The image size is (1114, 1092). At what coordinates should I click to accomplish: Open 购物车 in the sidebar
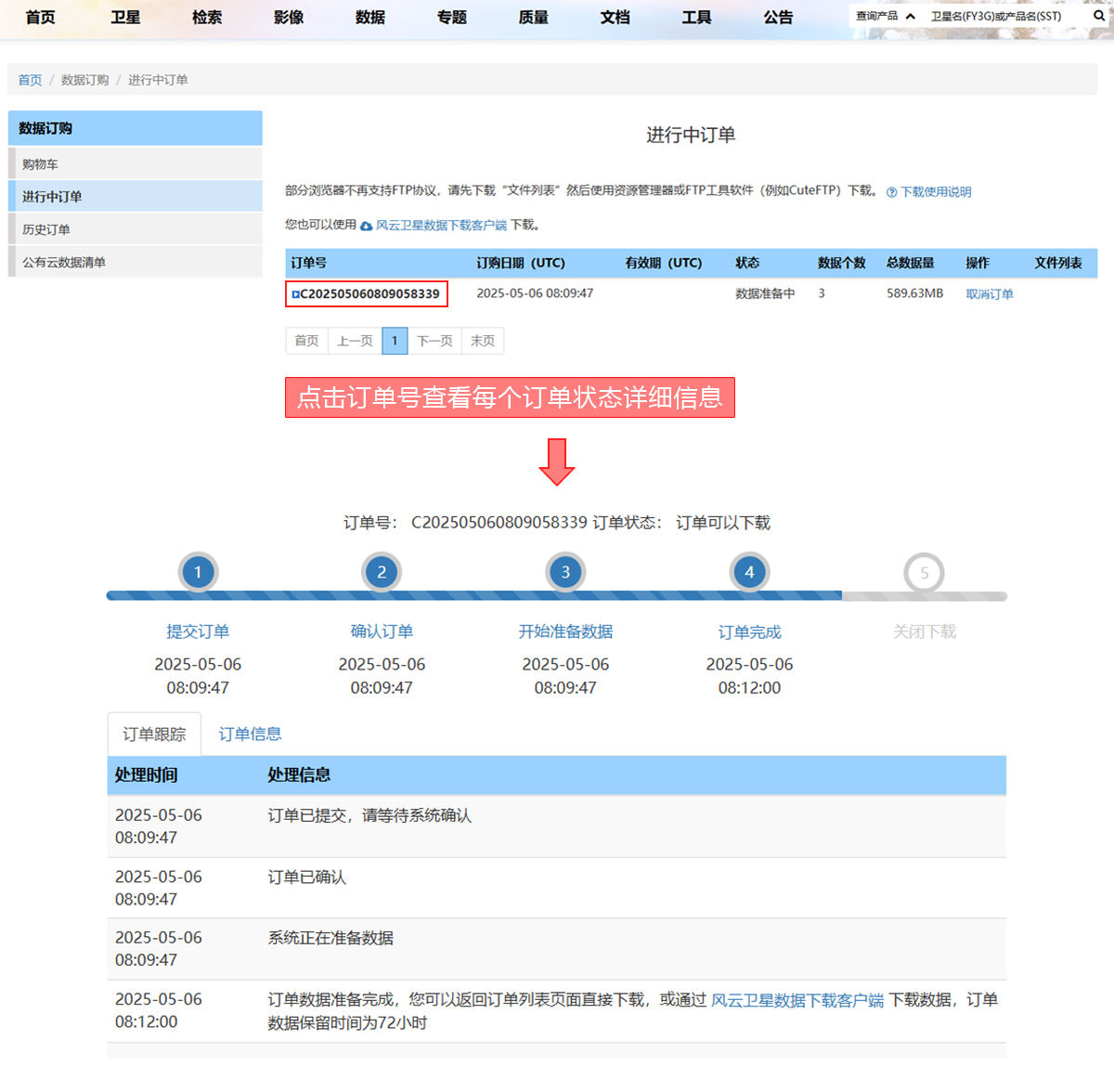[x=40, y=164]
